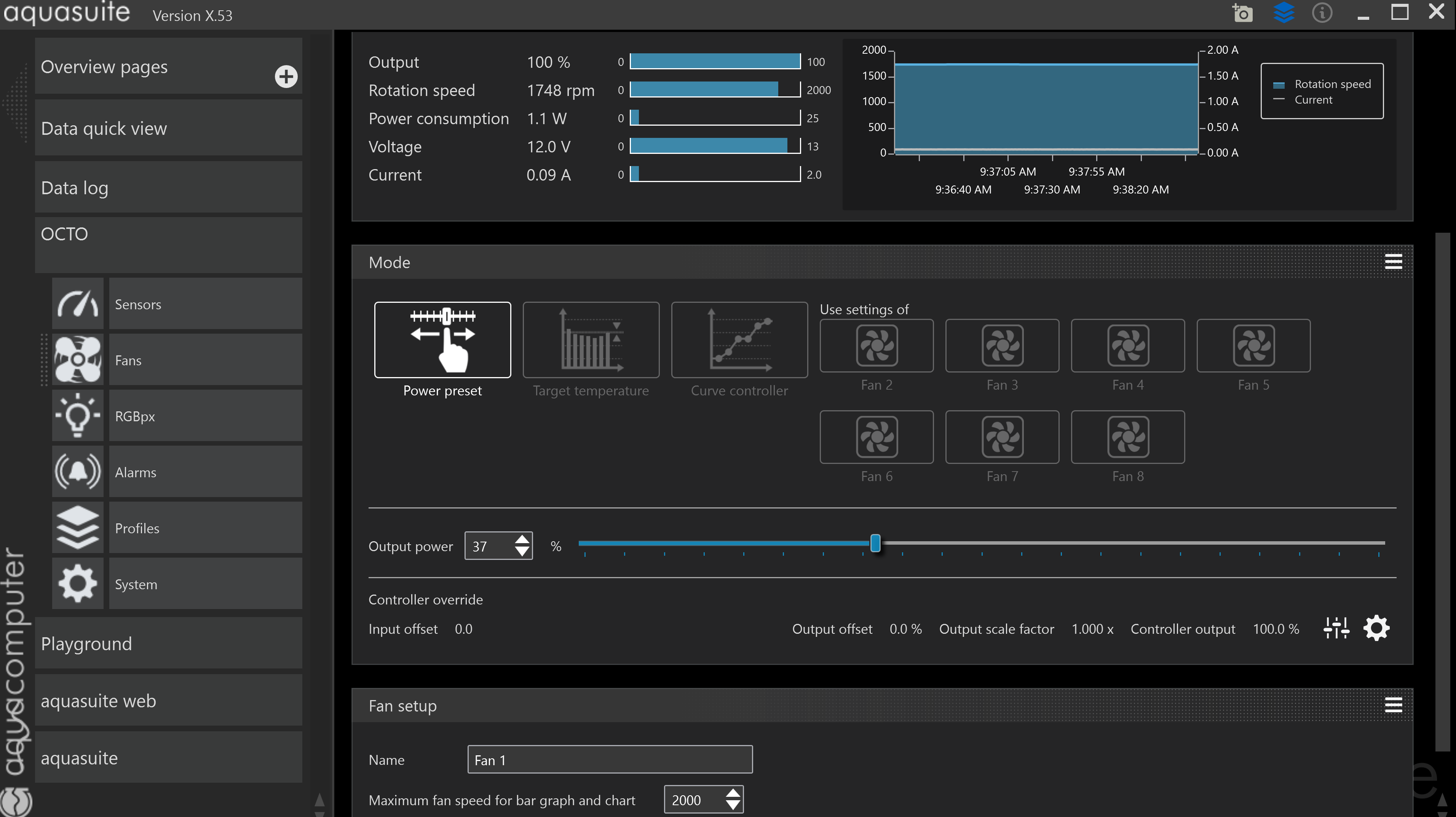
Task: Click the screenshot camera icon in title bar
Action: pos(1242,13)
